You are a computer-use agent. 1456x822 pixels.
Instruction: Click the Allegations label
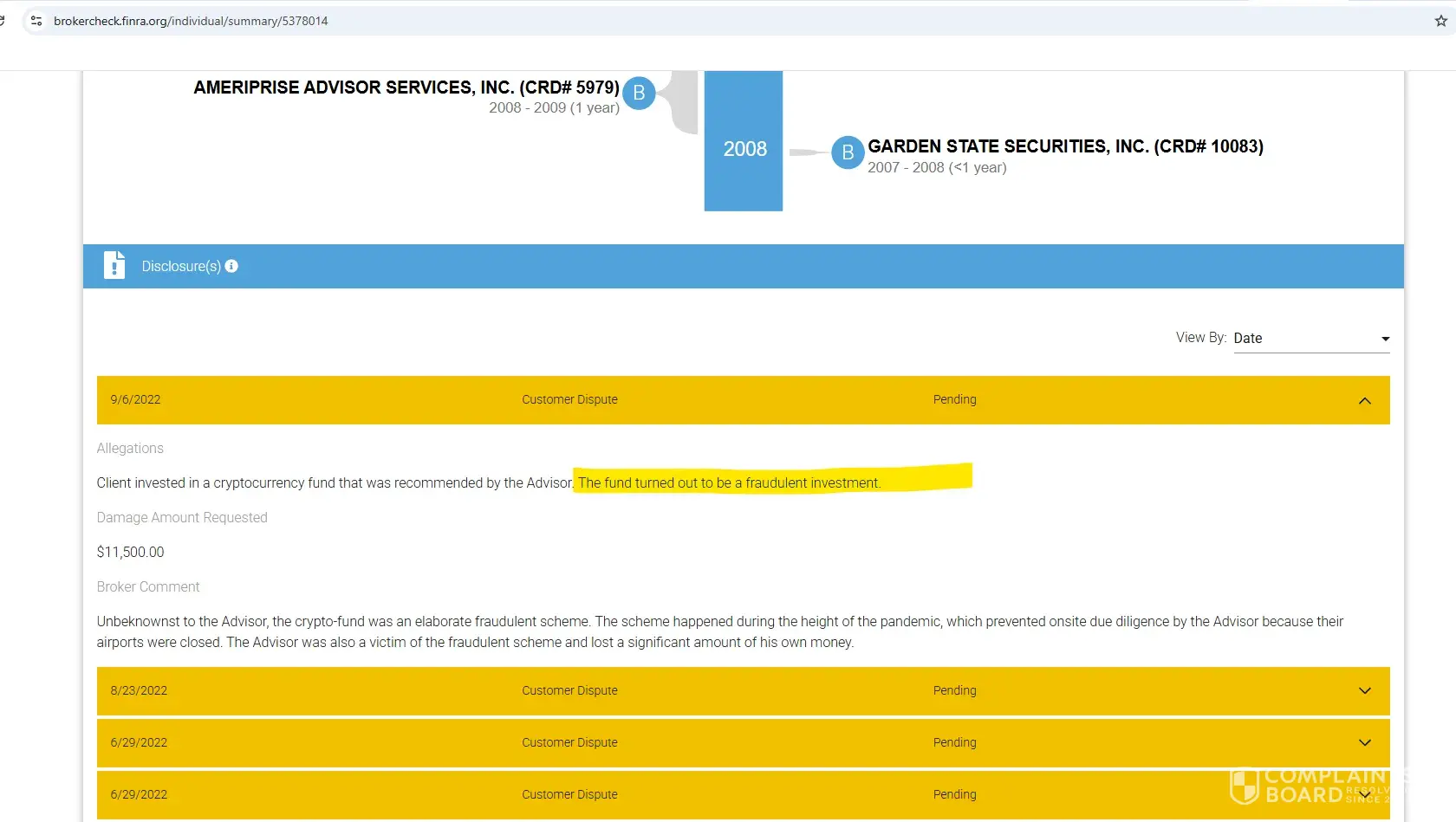[x=130, y=449]
